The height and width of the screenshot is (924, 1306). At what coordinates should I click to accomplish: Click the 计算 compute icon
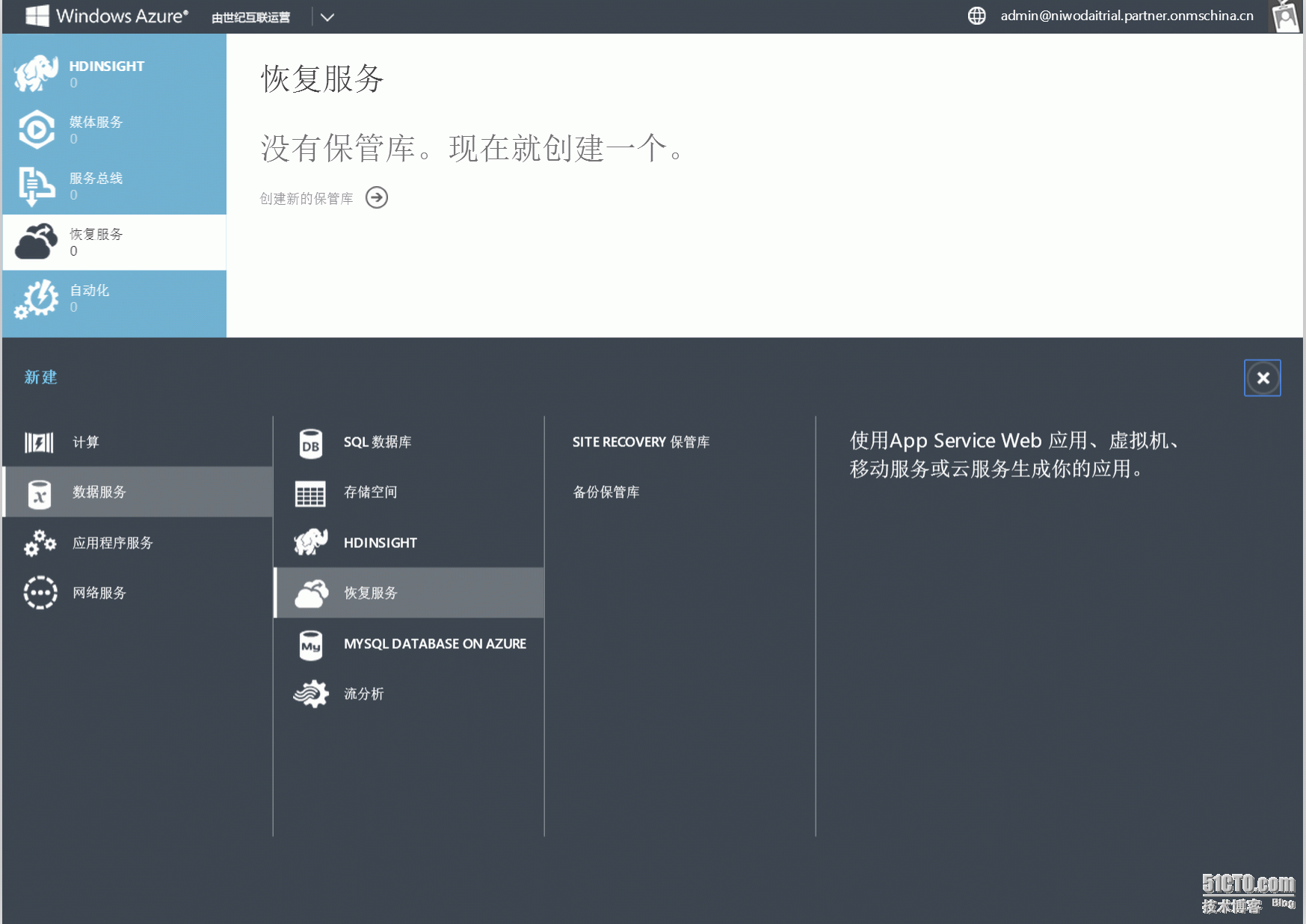(39, 443)
